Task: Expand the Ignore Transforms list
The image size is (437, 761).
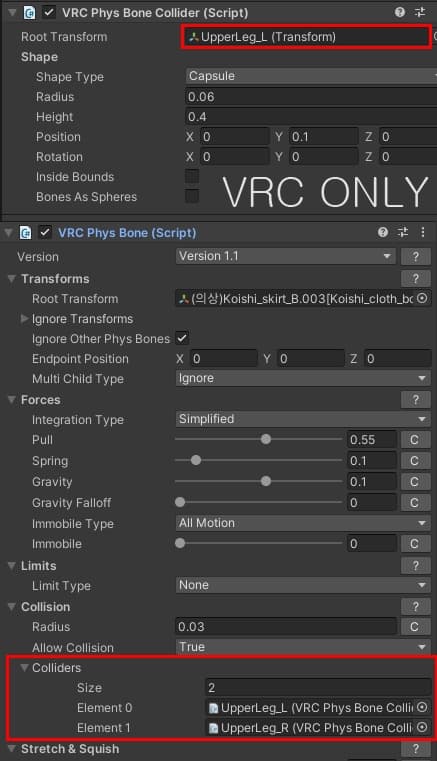Action: (x=24, y=319)
